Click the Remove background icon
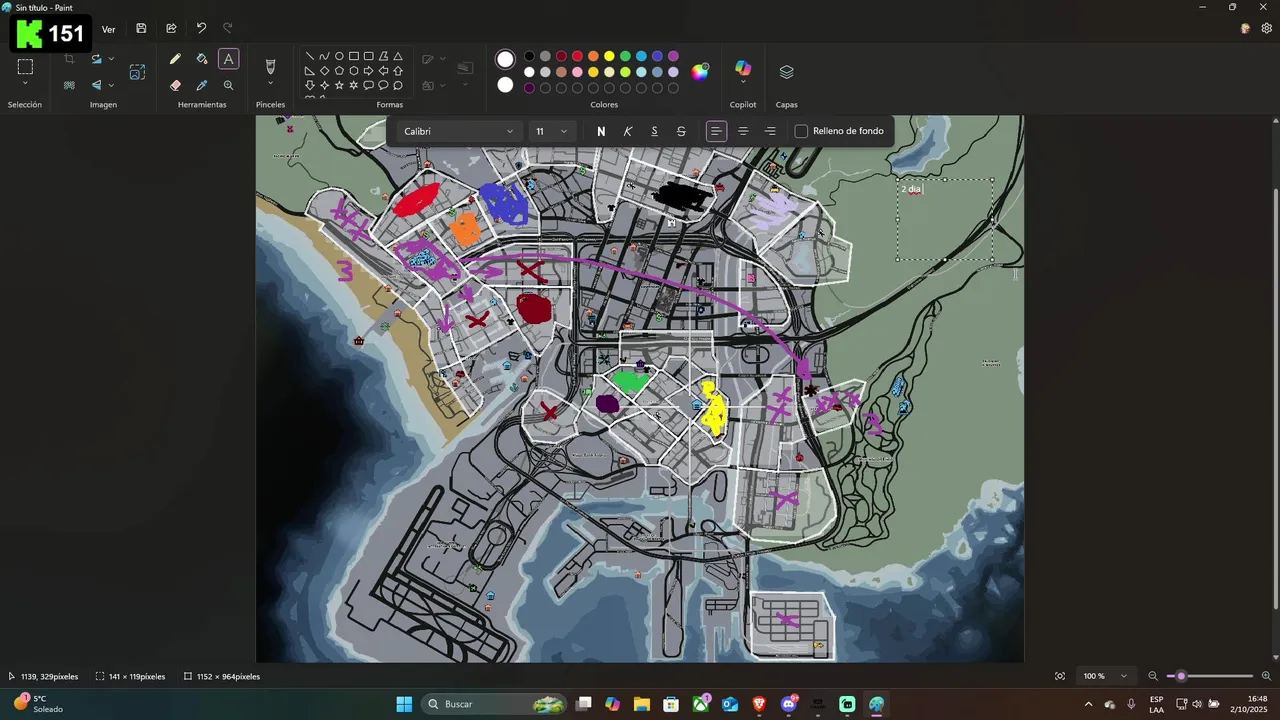Screen dimensions: 1280x720 [x=69, y=86]
